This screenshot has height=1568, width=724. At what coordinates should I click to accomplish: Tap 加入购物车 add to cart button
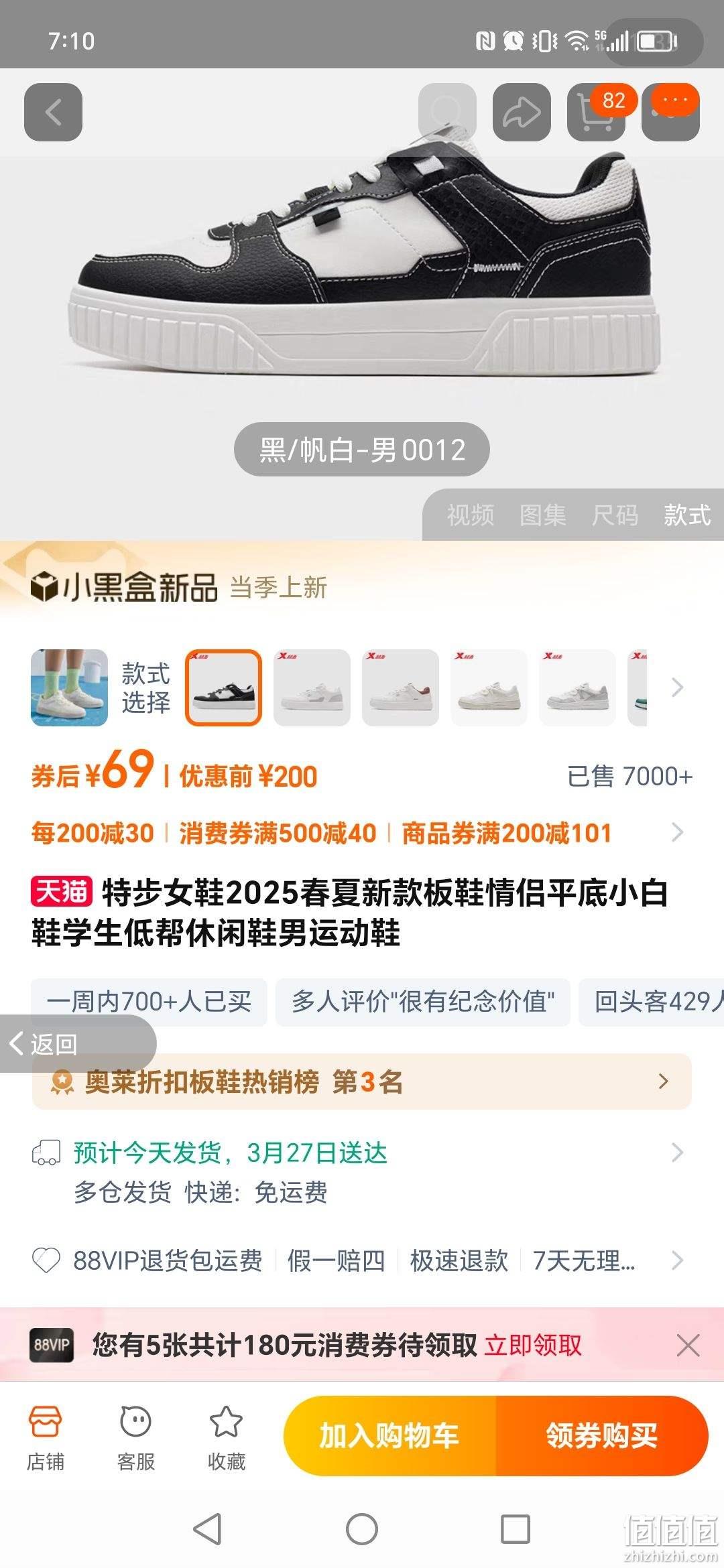[389, 1436]
